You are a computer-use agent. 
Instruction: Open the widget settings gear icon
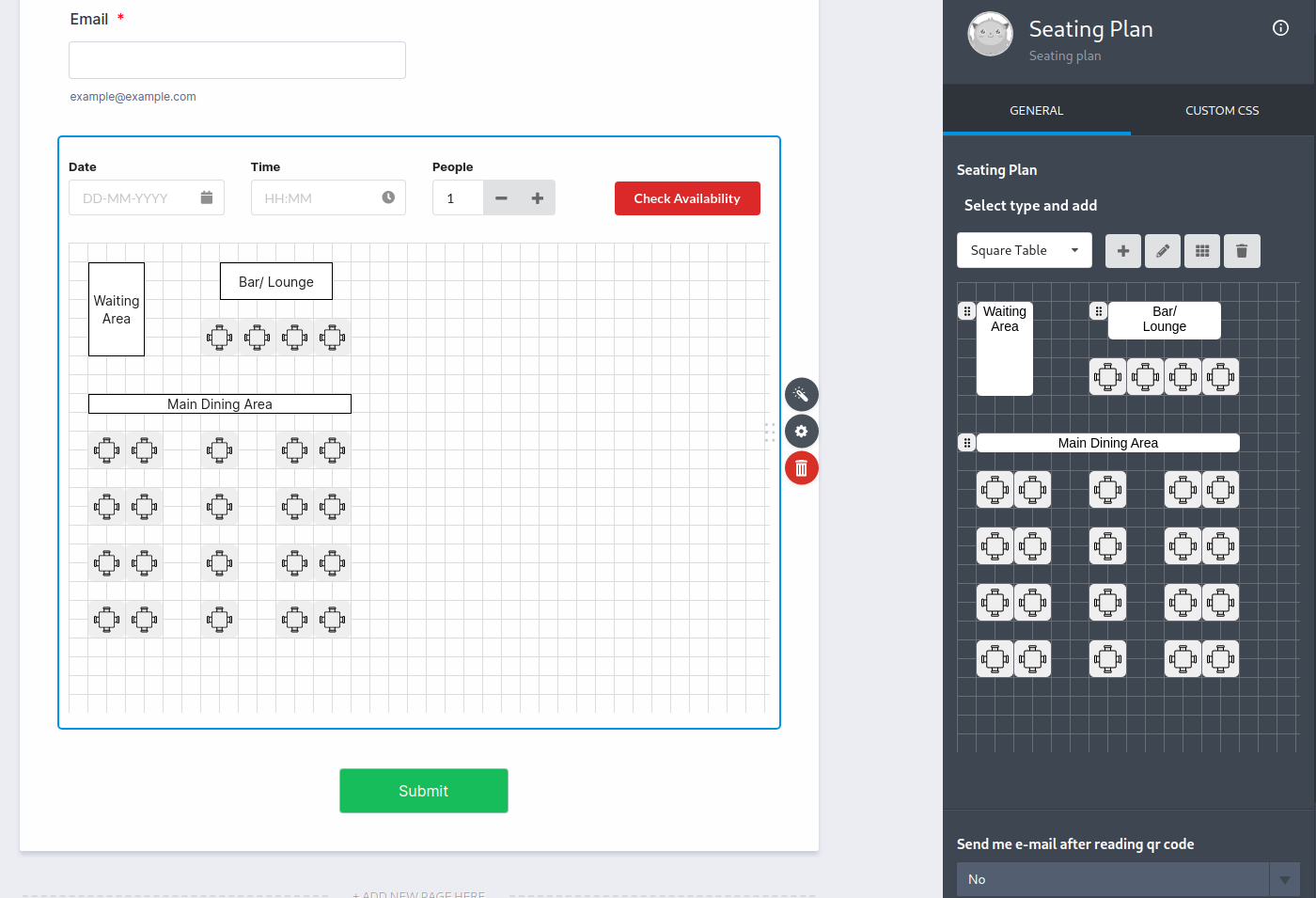[x=802, y=432]
